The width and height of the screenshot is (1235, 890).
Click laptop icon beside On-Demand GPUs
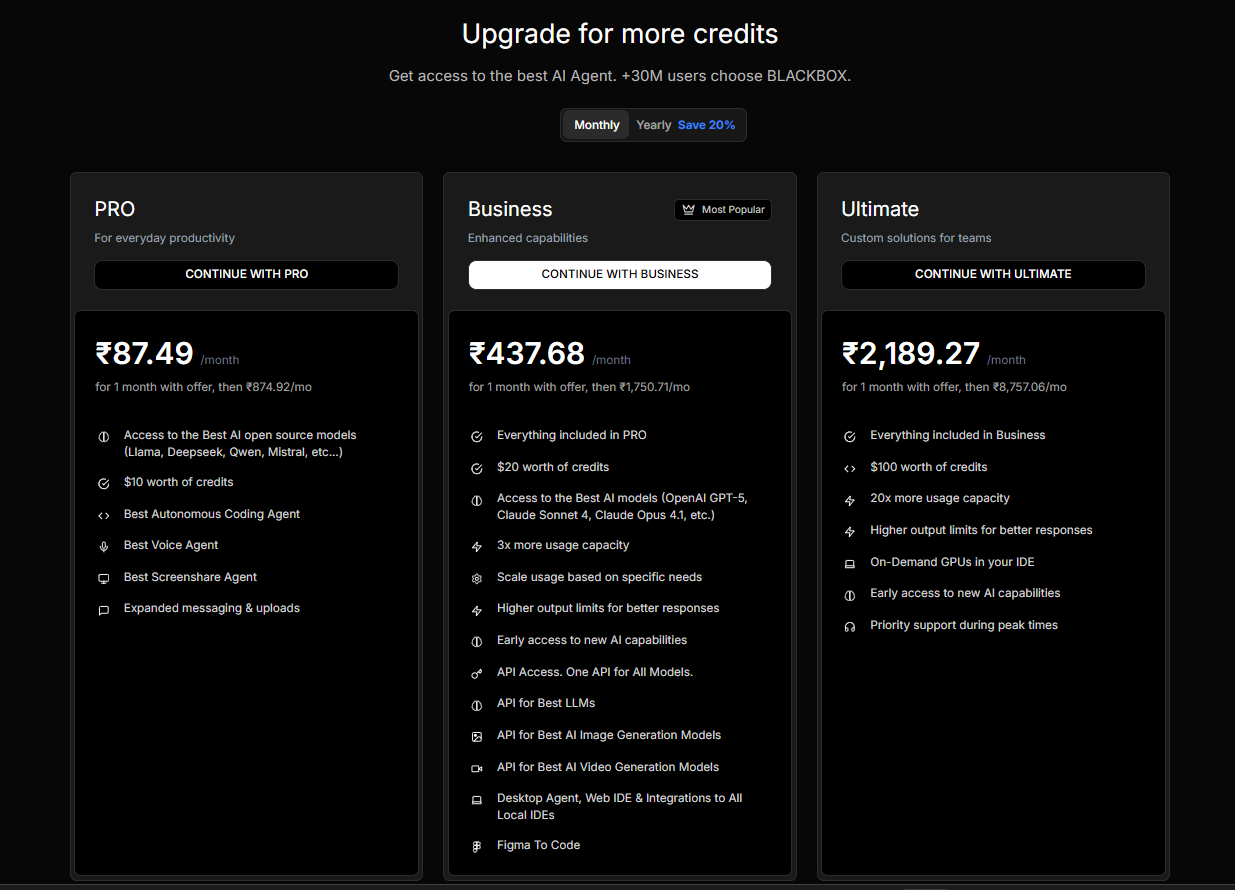(x=850, y=563)
